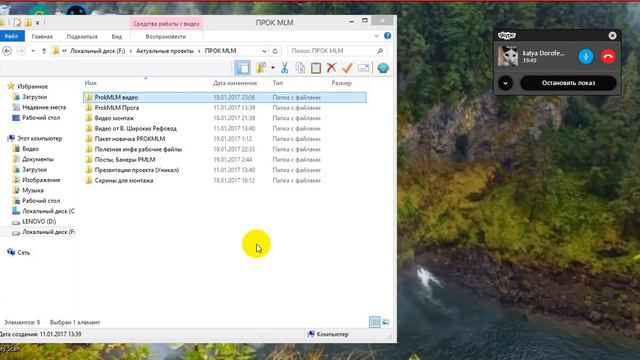640x360 pixels.
Task: Sort by the Дата изменения column header
Action: [x=235, y=83]
